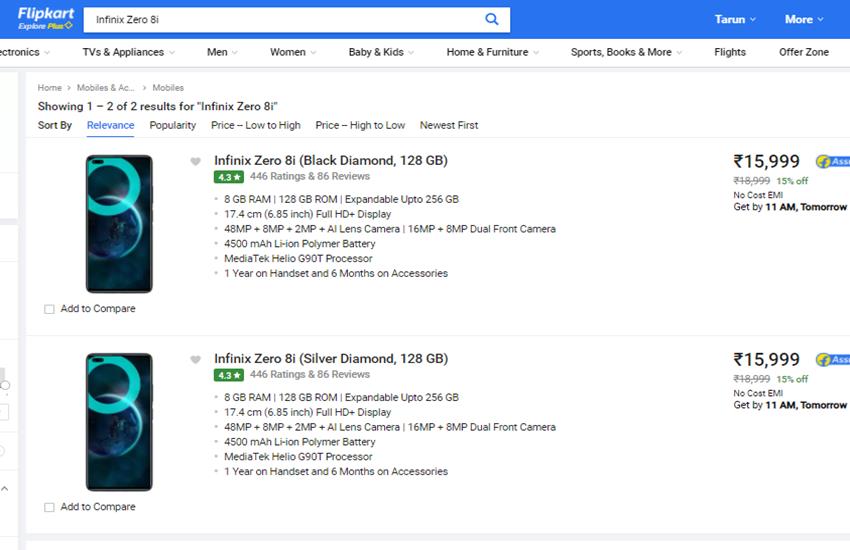850x550 pixels.
Task: Sort results by Popularity
Action: coord(173,125)
